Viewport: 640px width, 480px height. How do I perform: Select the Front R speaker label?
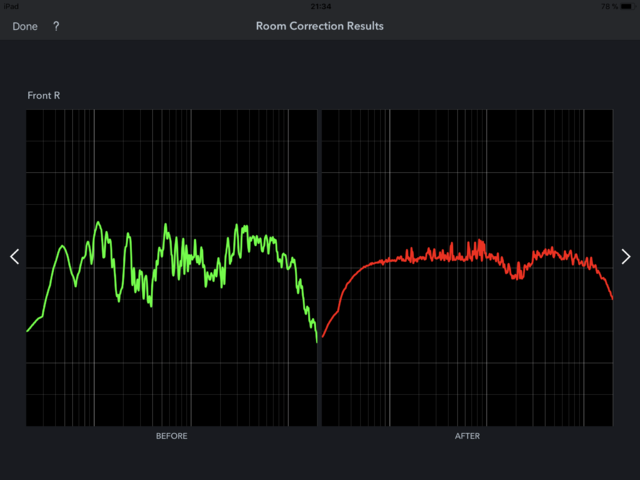(x=44, y=96)
